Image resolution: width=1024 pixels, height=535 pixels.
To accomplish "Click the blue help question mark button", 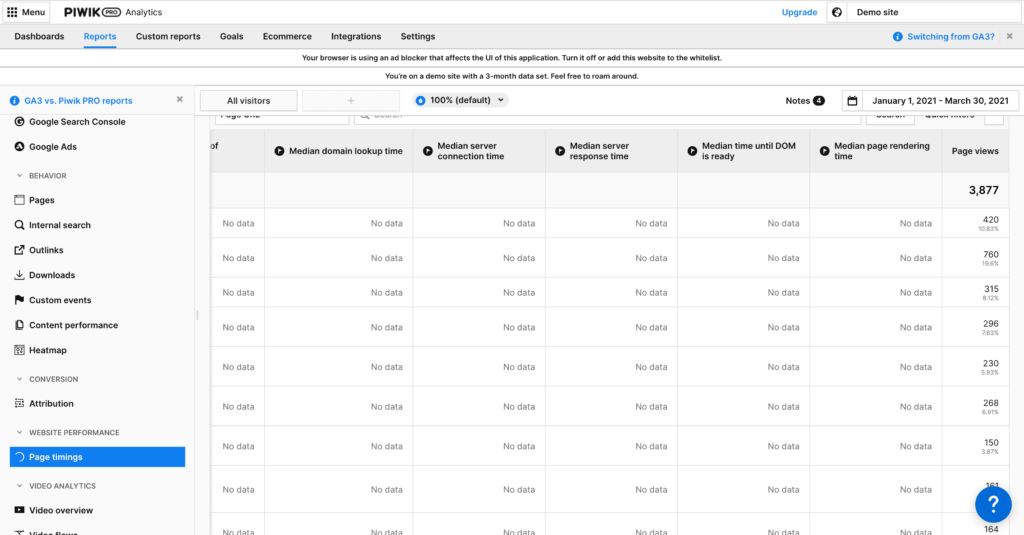I will 992,504.
